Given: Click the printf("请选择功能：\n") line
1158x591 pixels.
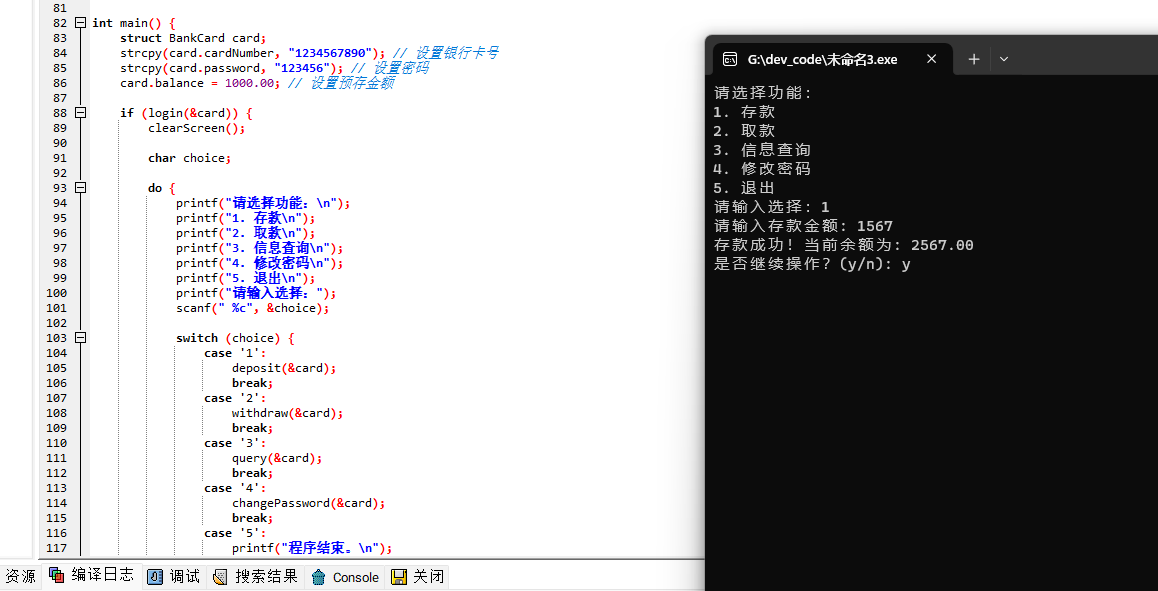Looking at the screenshot, I should pos(263,203).
